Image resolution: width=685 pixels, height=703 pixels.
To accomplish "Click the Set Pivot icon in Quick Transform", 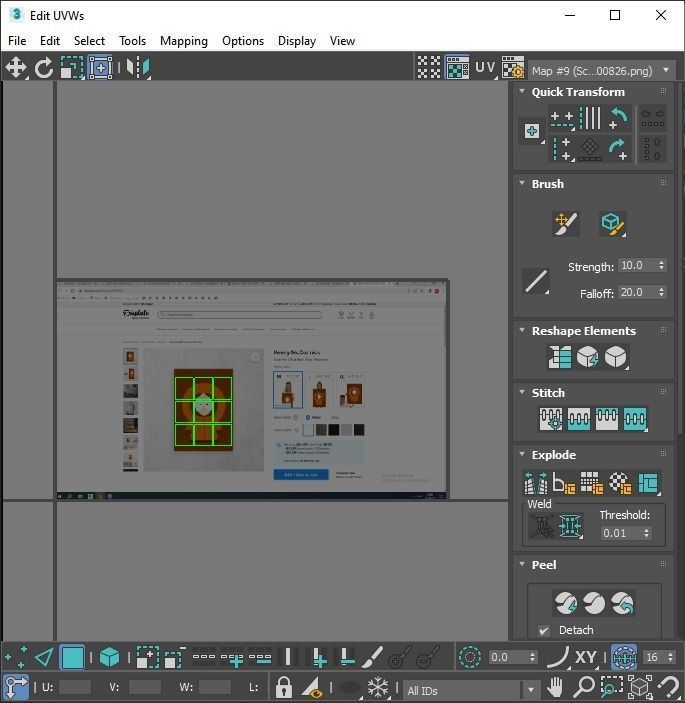I will click(x=532, y=131).
